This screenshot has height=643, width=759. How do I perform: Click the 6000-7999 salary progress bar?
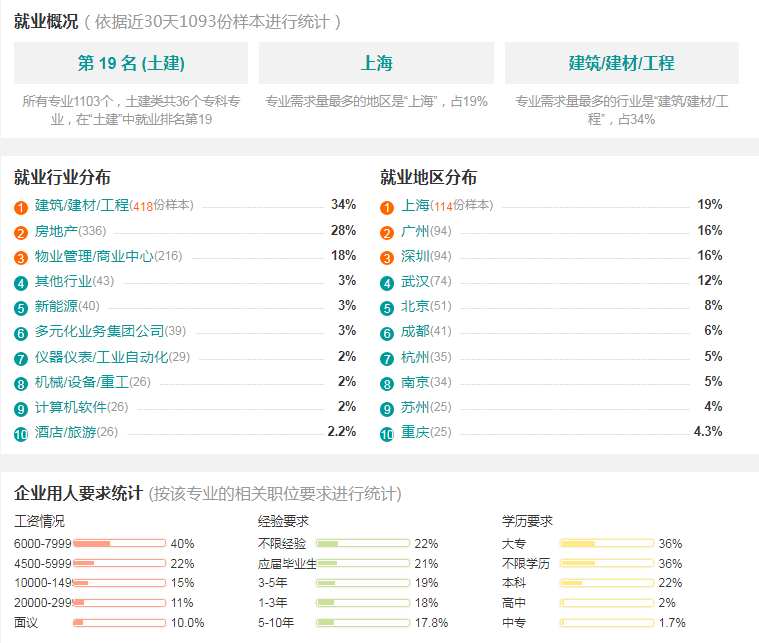click(119, 543)
